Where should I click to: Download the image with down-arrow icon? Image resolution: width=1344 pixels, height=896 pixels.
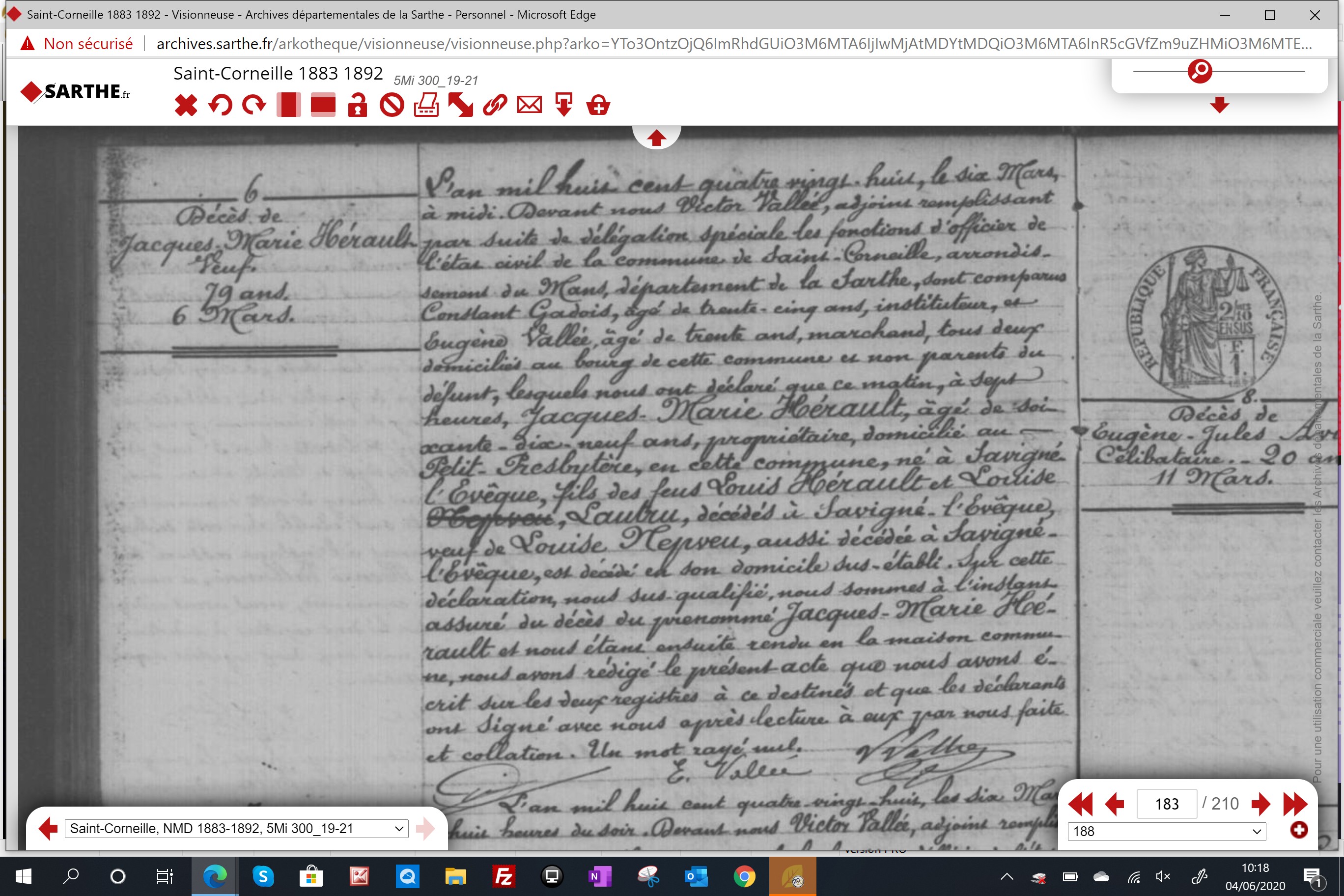click(564, 105)
